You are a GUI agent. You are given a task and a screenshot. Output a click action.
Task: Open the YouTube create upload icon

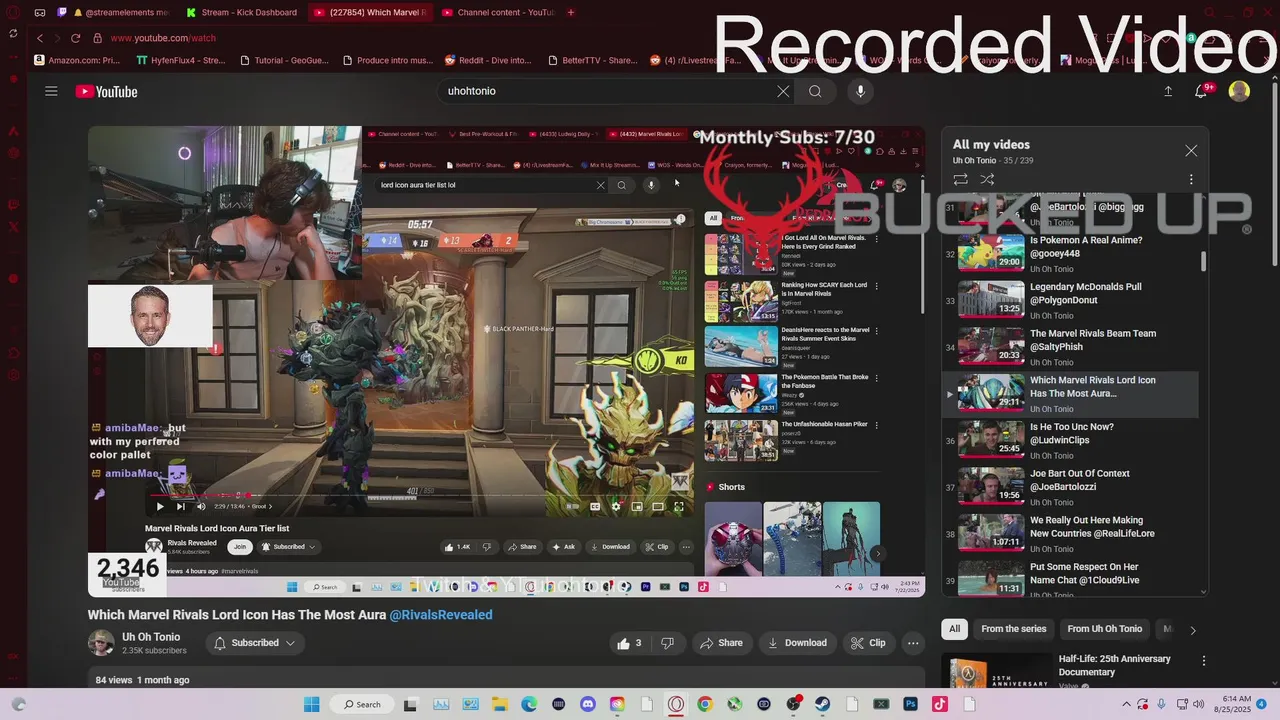click(1168, 91)
